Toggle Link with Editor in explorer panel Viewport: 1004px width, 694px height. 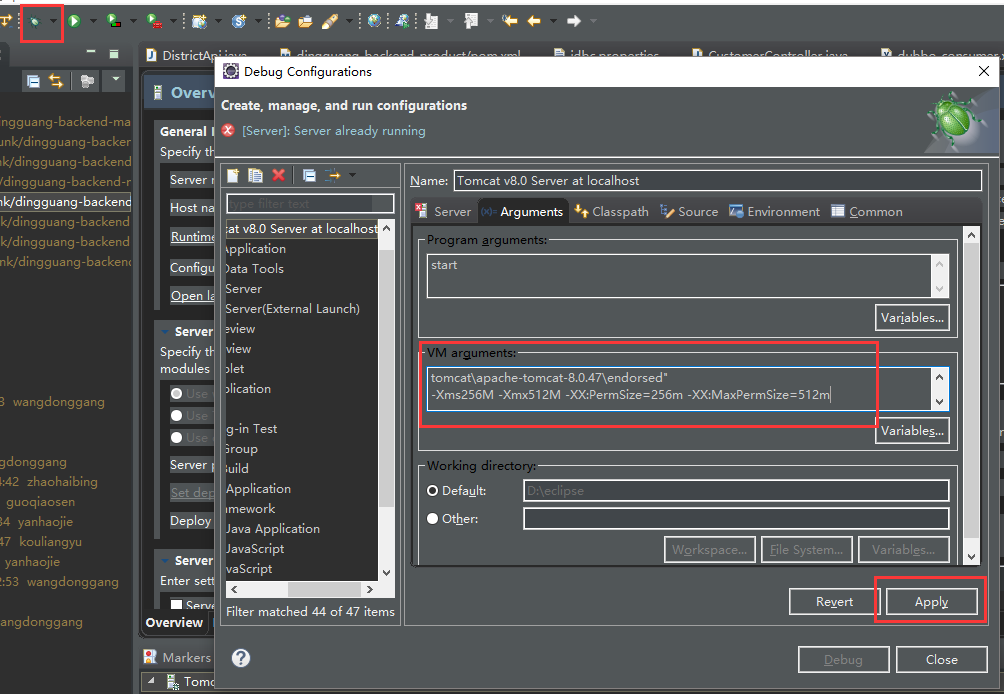pyautogui.click(x=56, y=81)
